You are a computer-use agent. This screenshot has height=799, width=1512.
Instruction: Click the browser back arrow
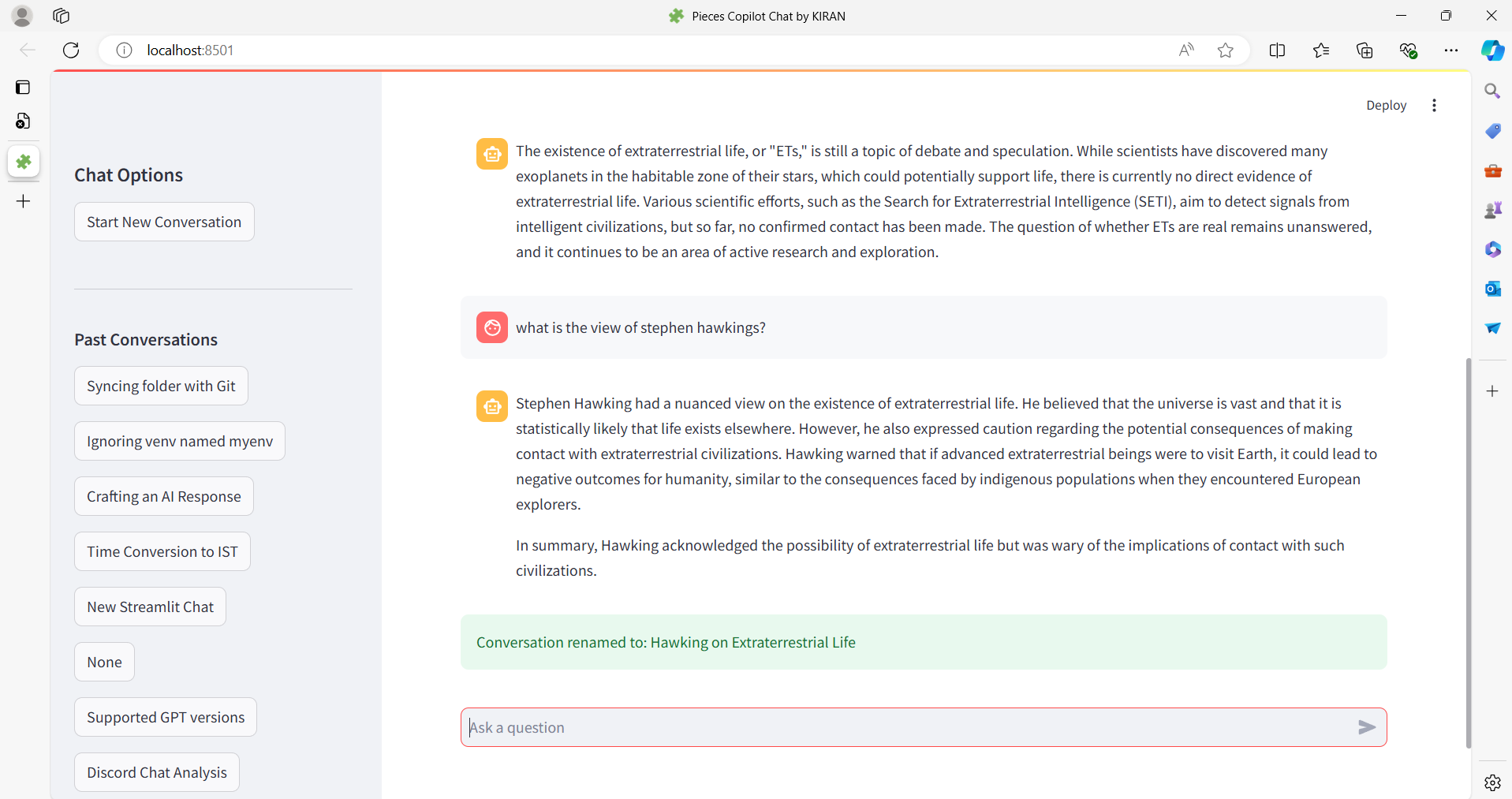28,50
